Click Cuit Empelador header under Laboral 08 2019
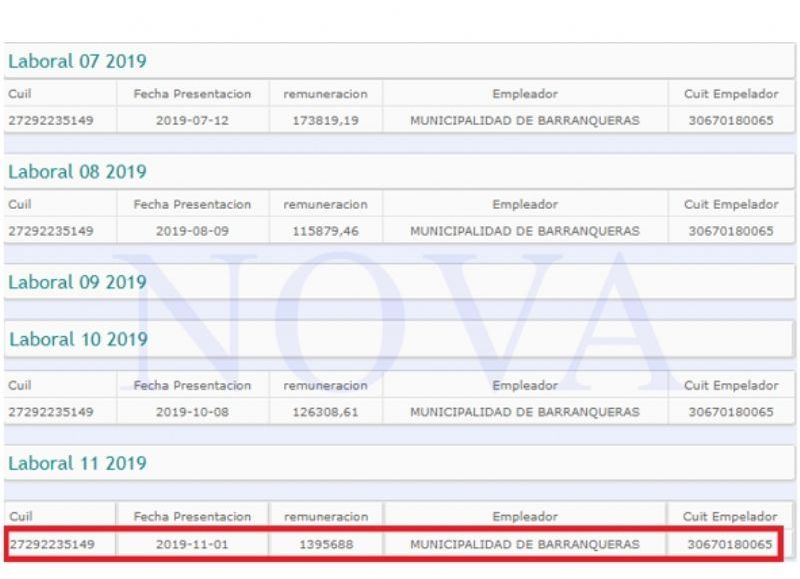Screen dimensions: 800x579 click(731, 205)
